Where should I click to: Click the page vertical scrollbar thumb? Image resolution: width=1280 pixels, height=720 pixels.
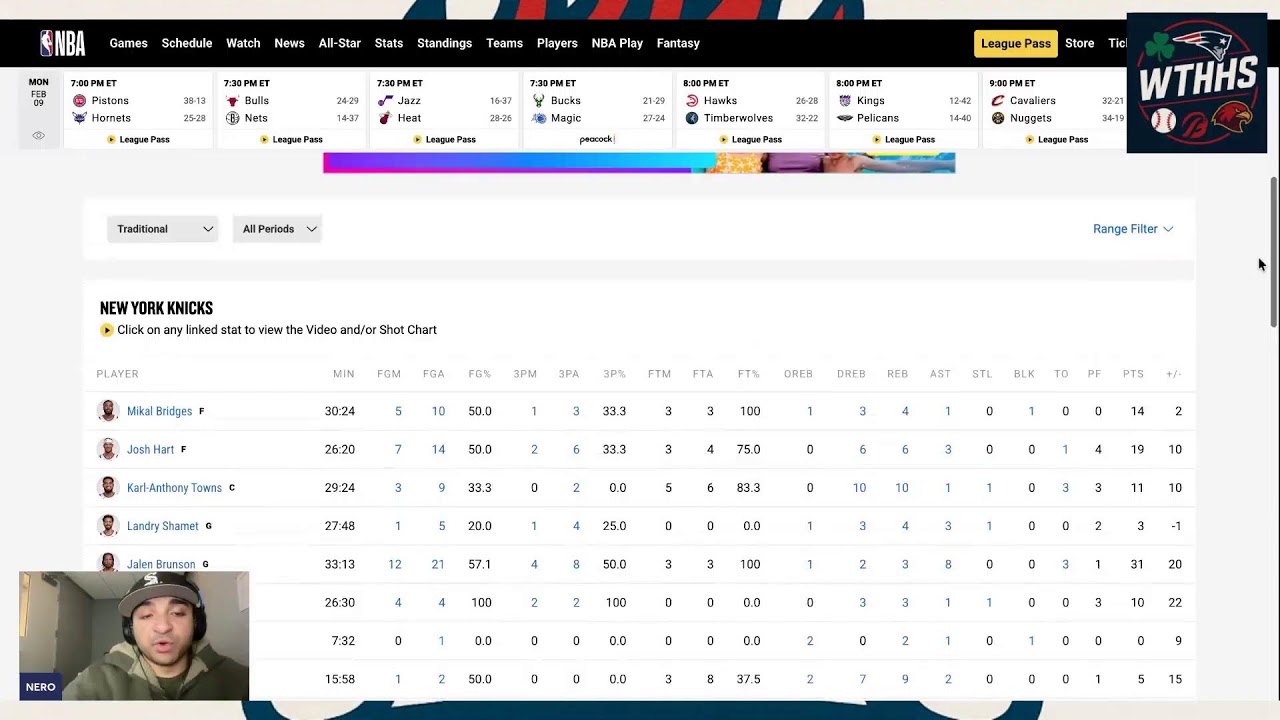coord(1273,252)
